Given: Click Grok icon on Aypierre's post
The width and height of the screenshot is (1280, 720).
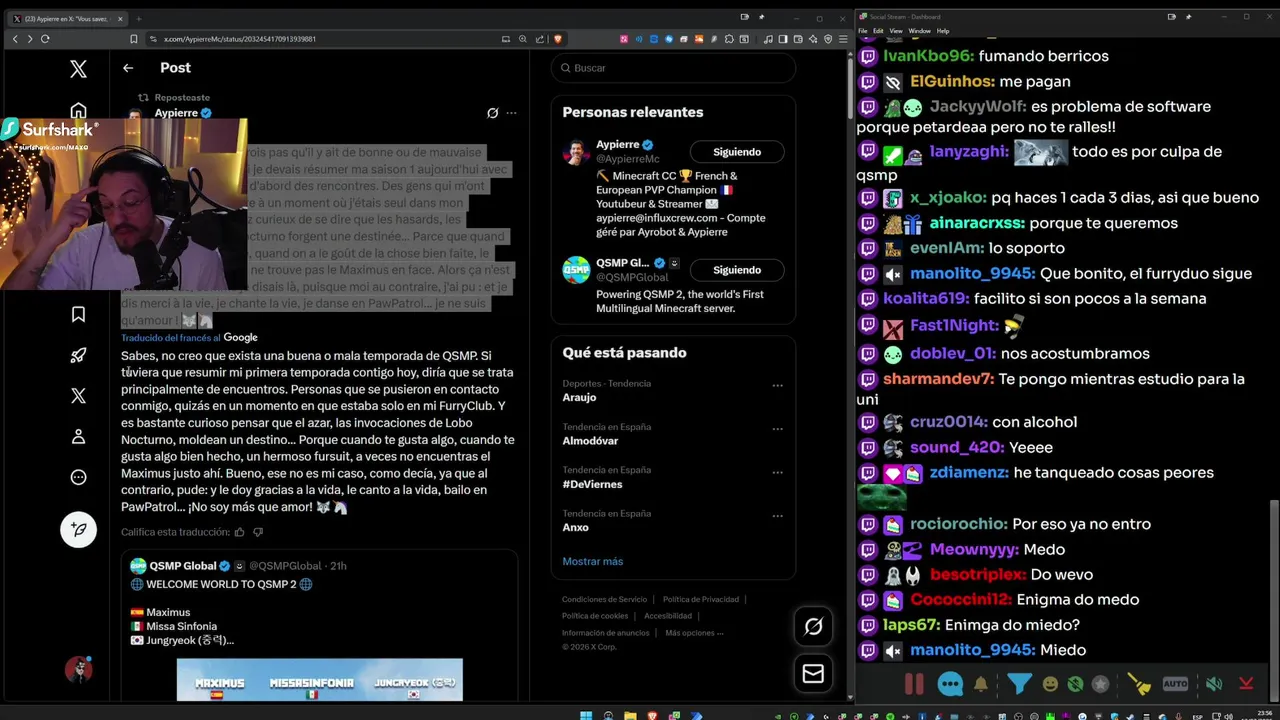Looking at the screenshot, I should tap(492, 113).
